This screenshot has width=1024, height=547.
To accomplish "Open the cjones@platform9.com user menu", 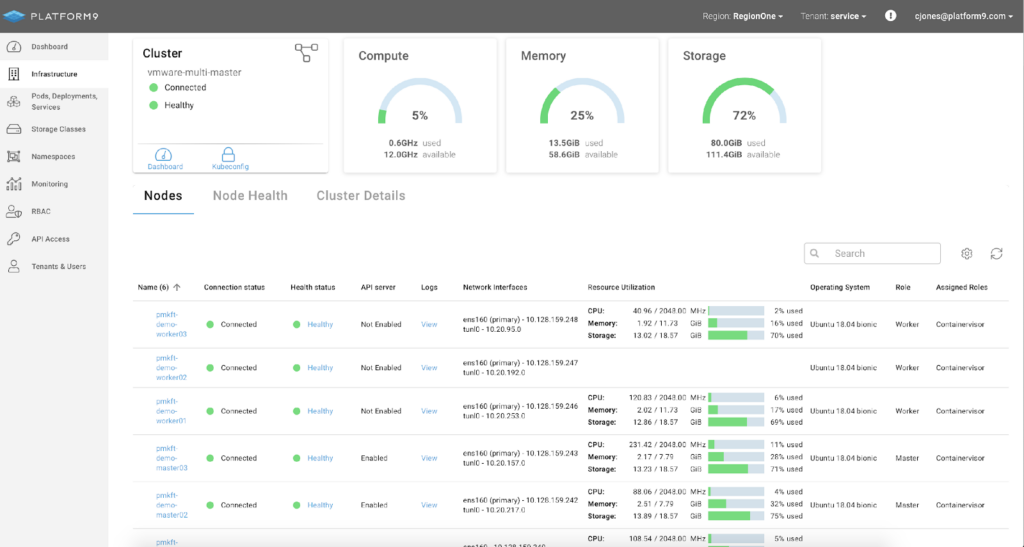I will point(964,16).
